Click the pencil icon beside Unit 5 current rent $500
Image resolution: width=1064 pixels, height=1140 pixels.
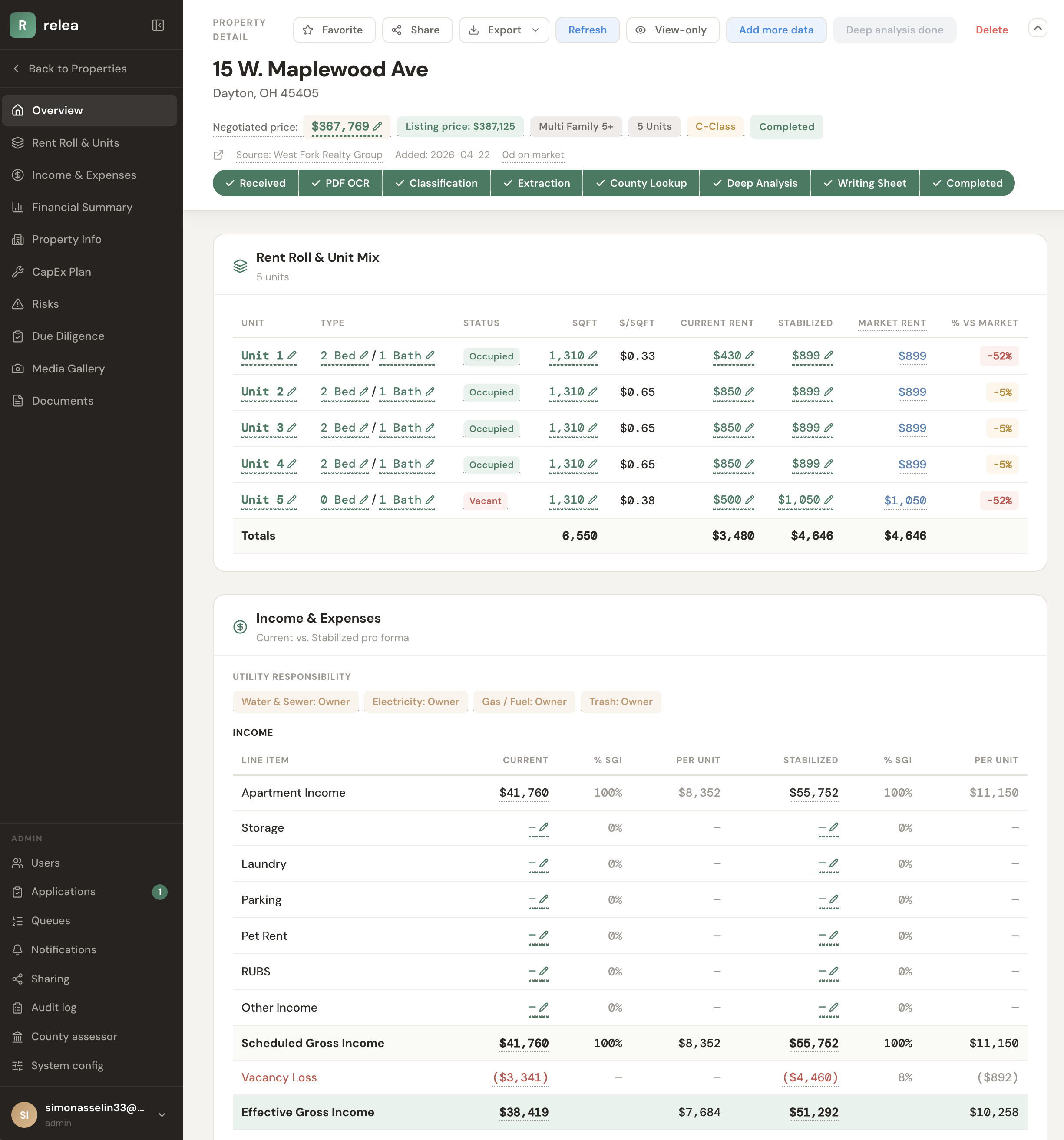coord(750,500)
